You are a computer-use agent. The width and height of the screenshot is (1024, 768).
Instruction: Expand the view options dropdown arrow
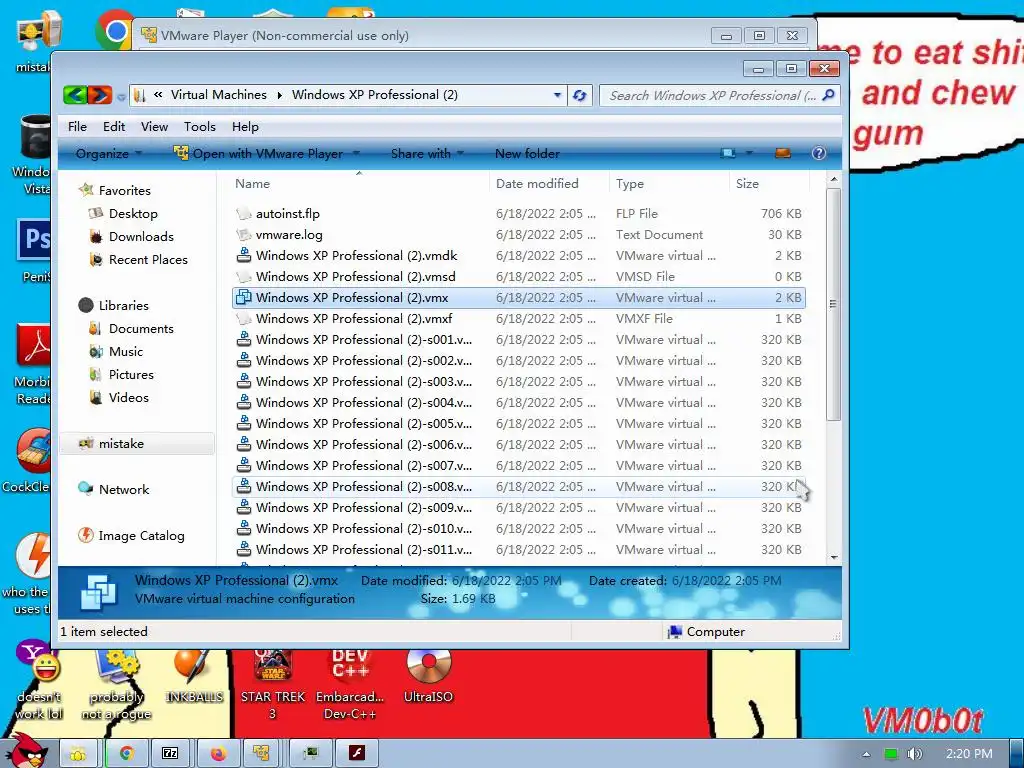click(749, 153)
